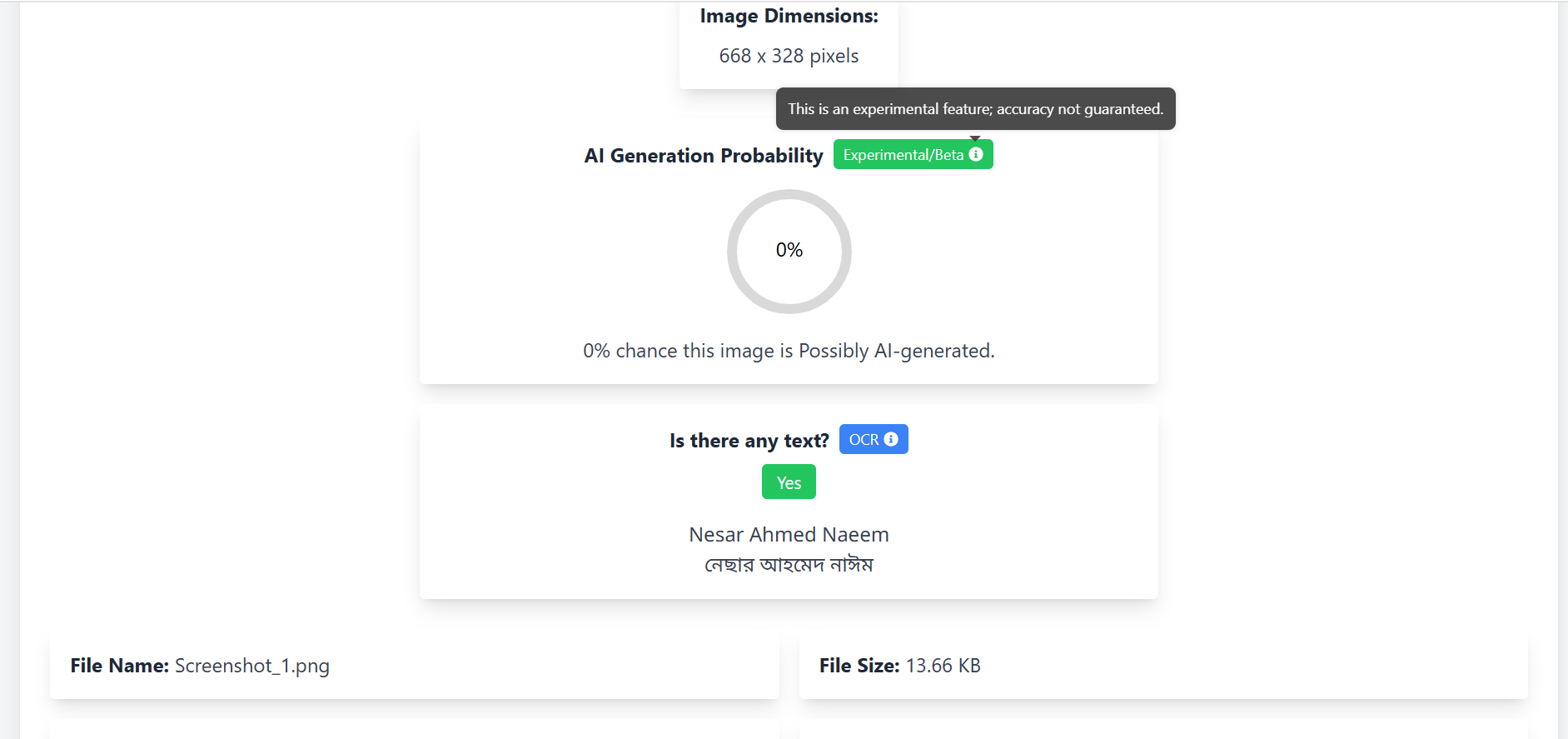Select the Bengali detected text line

coord(789,565)
